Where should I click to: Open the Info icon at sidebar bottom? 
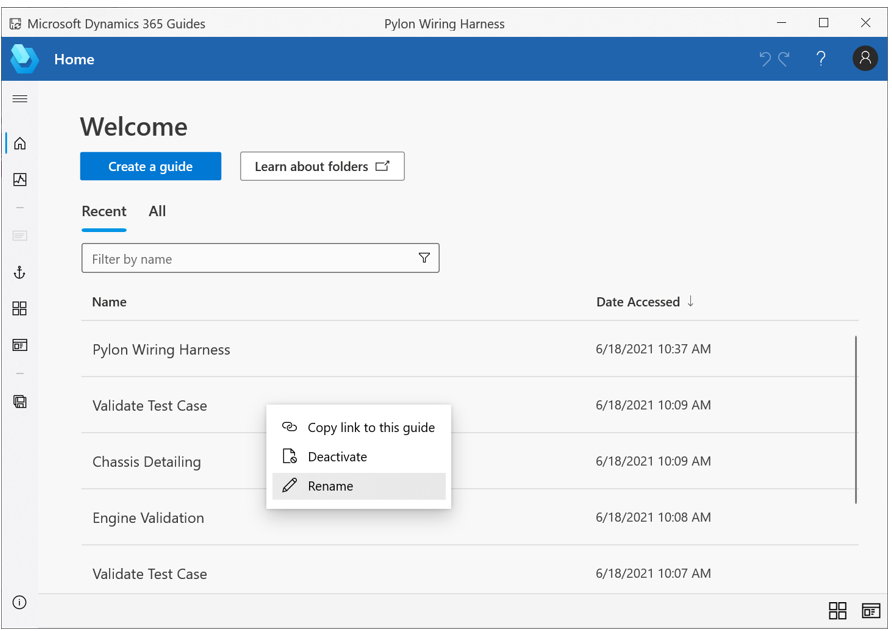pyautogui.click(x=20, y=603)
